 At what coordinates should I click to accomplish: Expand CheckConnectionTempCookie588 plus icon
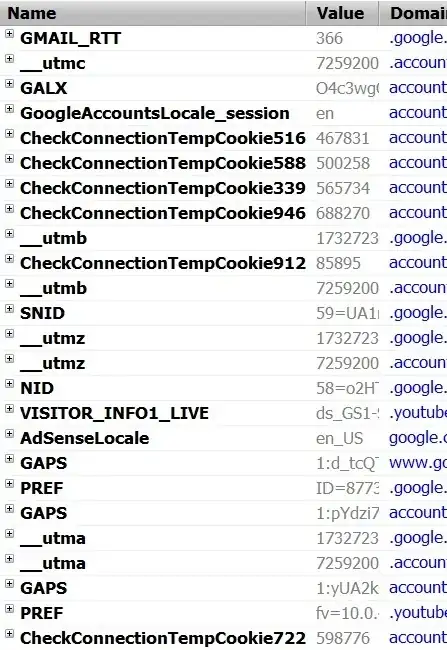tap(10, 158)
